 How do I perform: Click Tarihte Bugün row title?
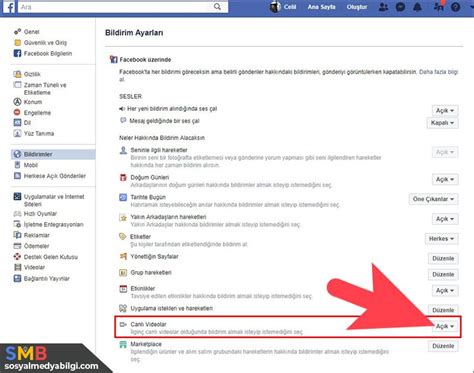[x=148, y=197]
